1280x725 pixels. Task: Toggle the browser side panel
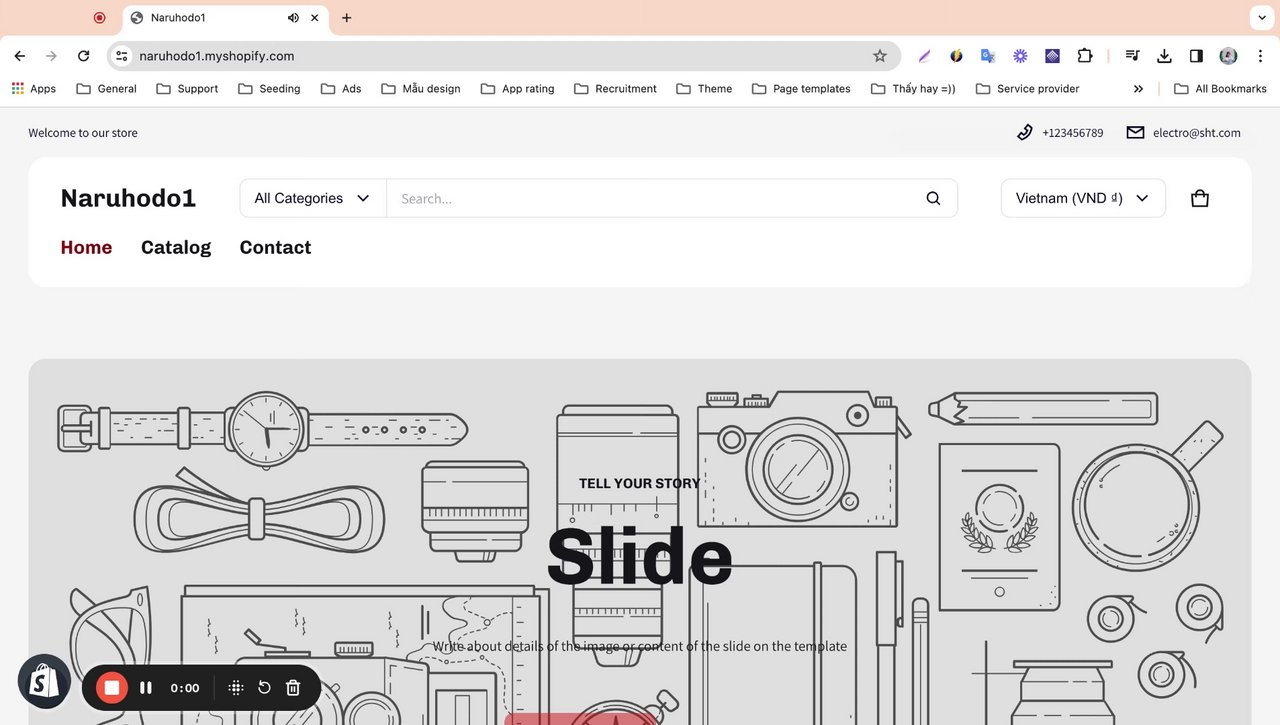point(1196,56)
